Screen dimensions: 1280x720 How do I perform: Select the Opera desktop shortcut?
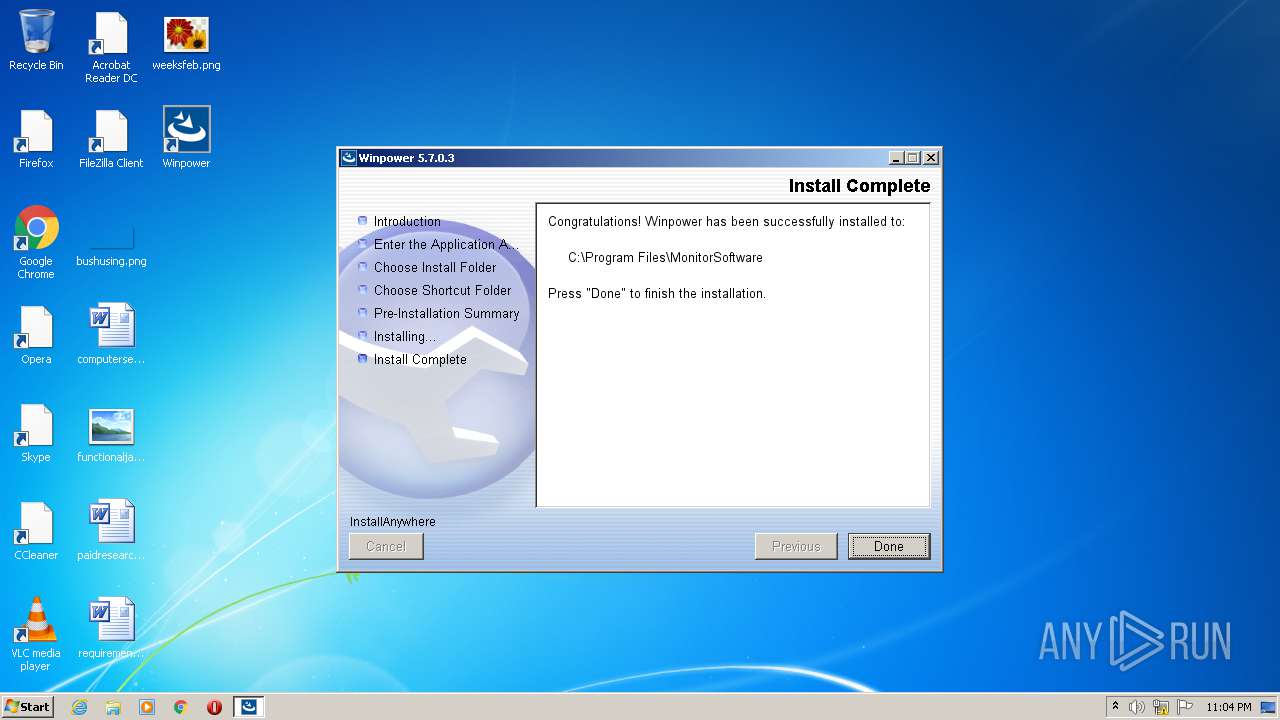pos(36,336)
